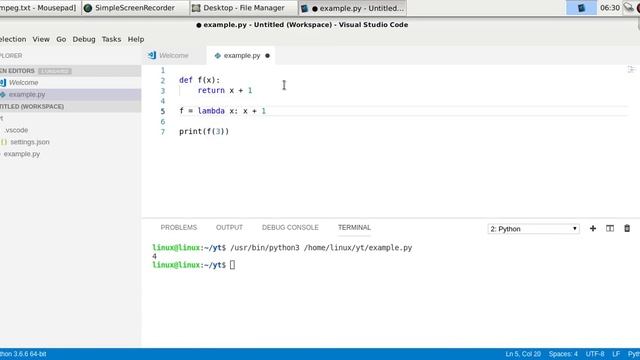Click Ln 5, Col 20 in status bar
The image size is (640, 360).
coord(523,354)
